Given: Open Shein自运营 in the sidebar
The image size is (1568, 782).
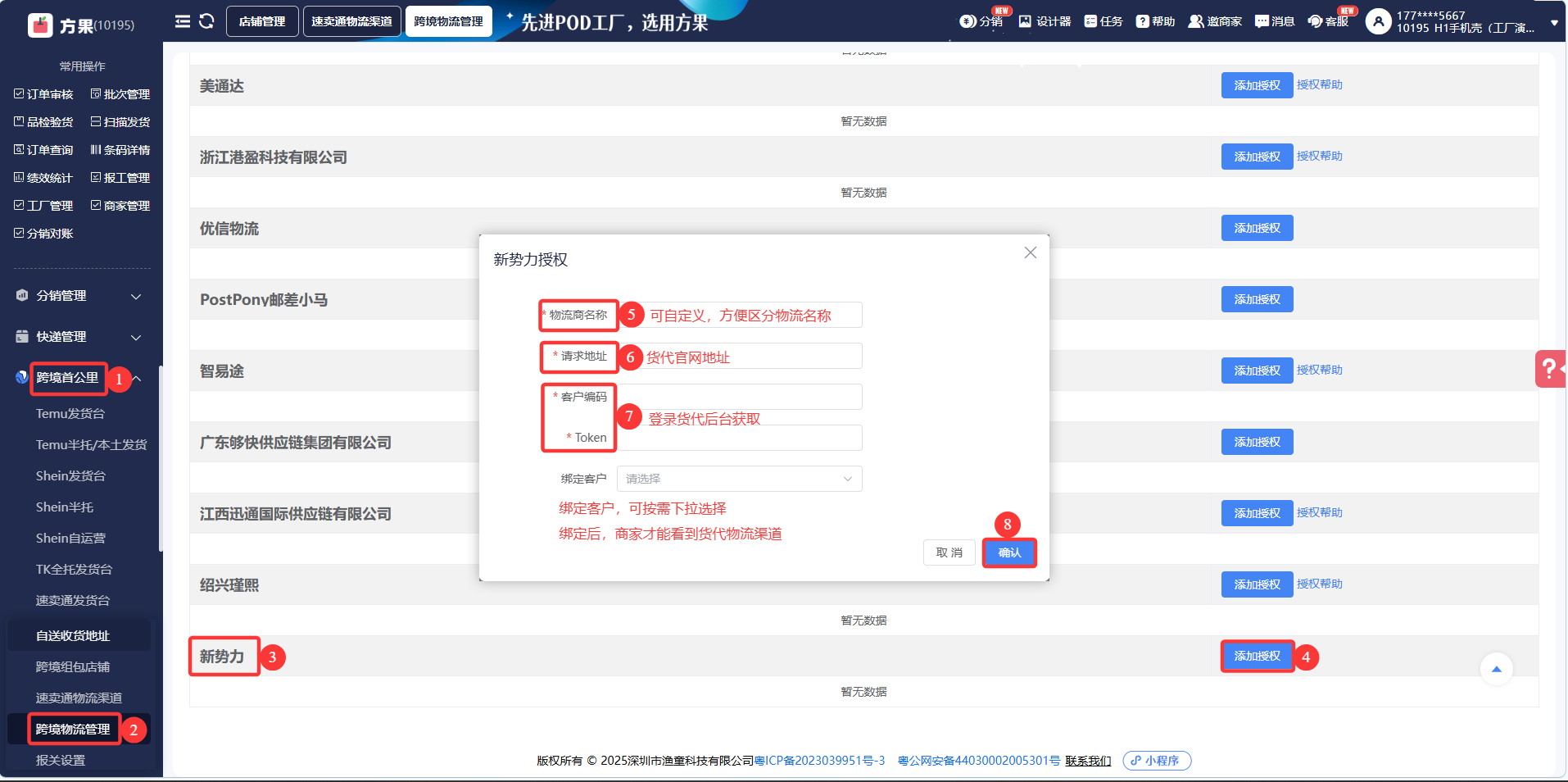Looking at the screenshot, I should point(70,539).
